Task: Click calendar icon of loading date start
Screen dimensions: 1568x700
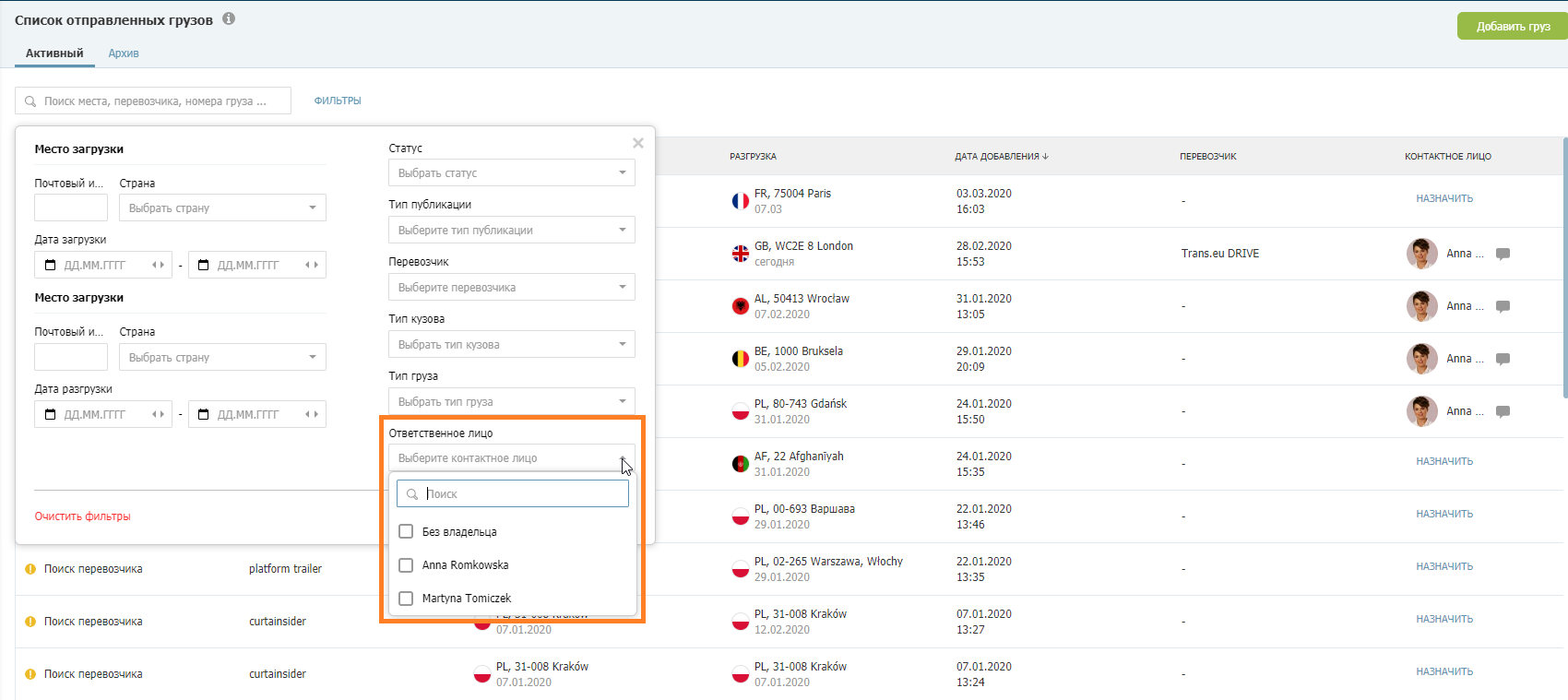Action: pyautogui.click(x=51, y=265)
